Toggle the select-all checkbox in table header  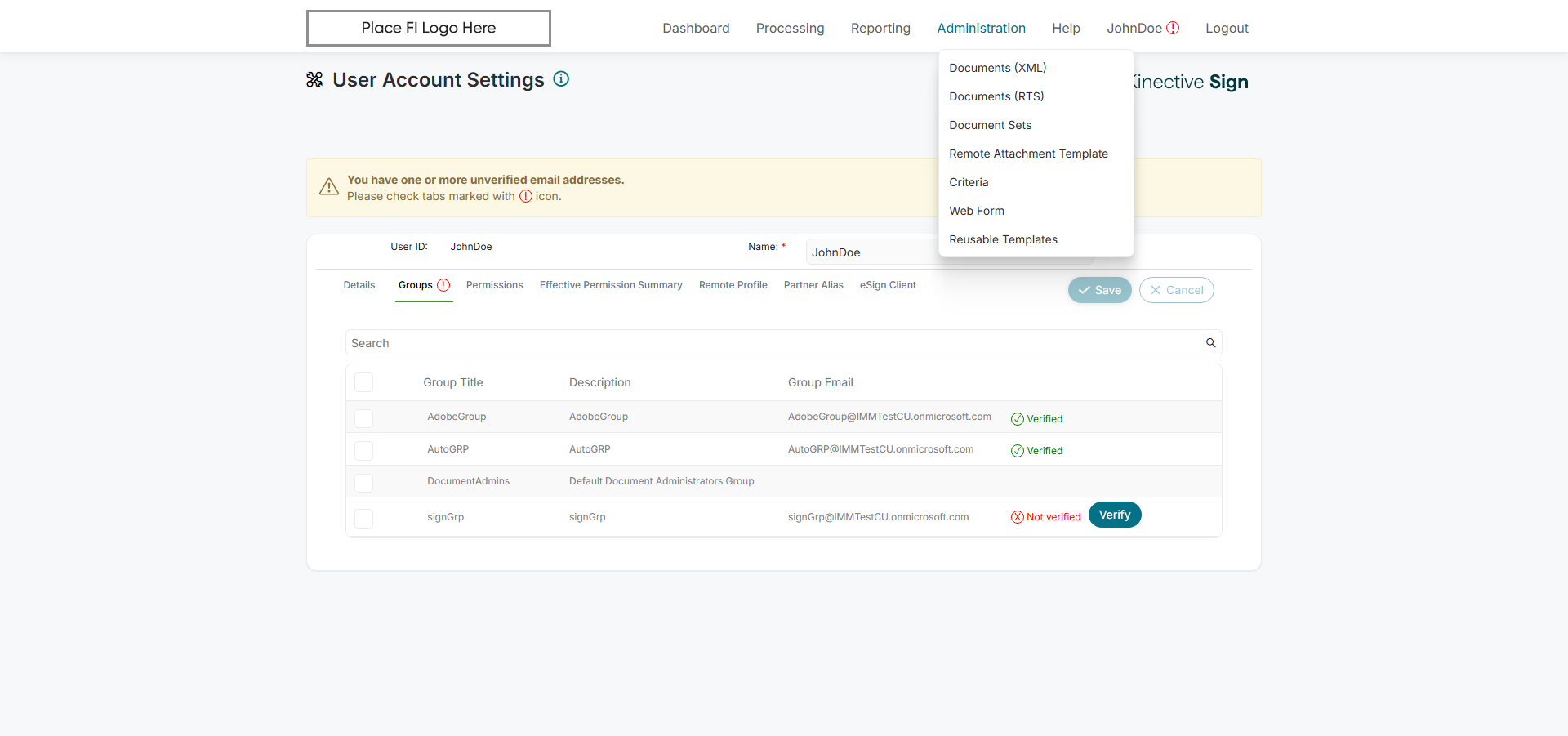[x=364, y=382]
